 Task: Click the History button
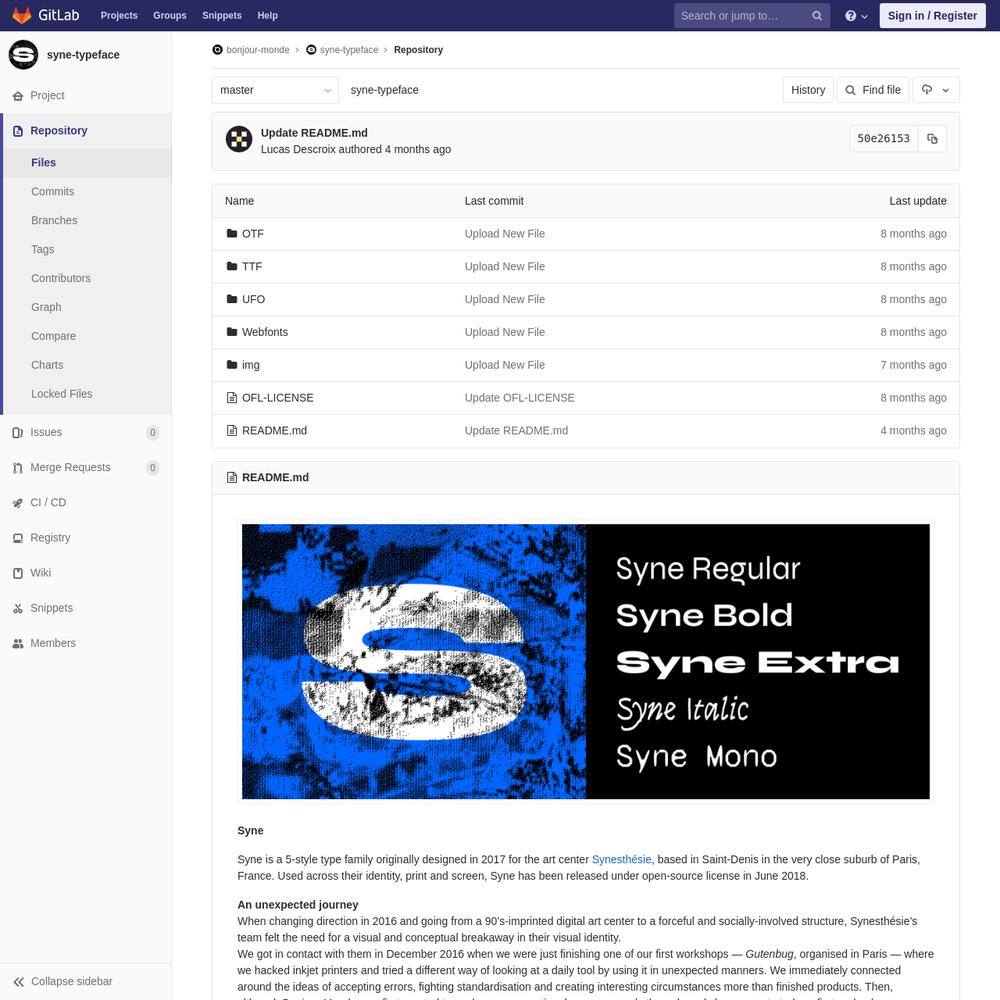(807, 90)
